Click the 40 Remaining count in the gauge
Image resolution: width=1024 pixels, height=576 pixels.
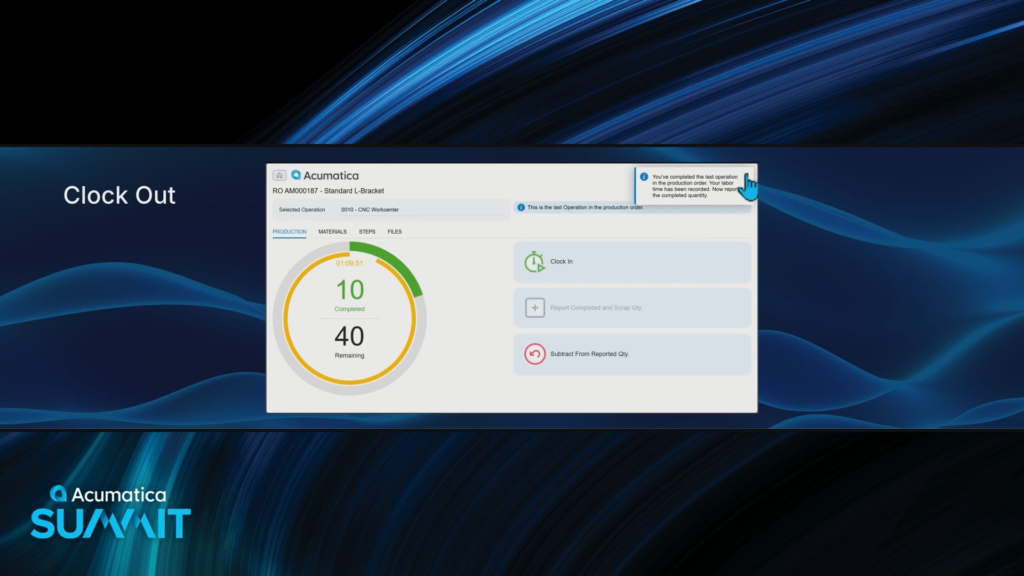[x=349, y=337]
